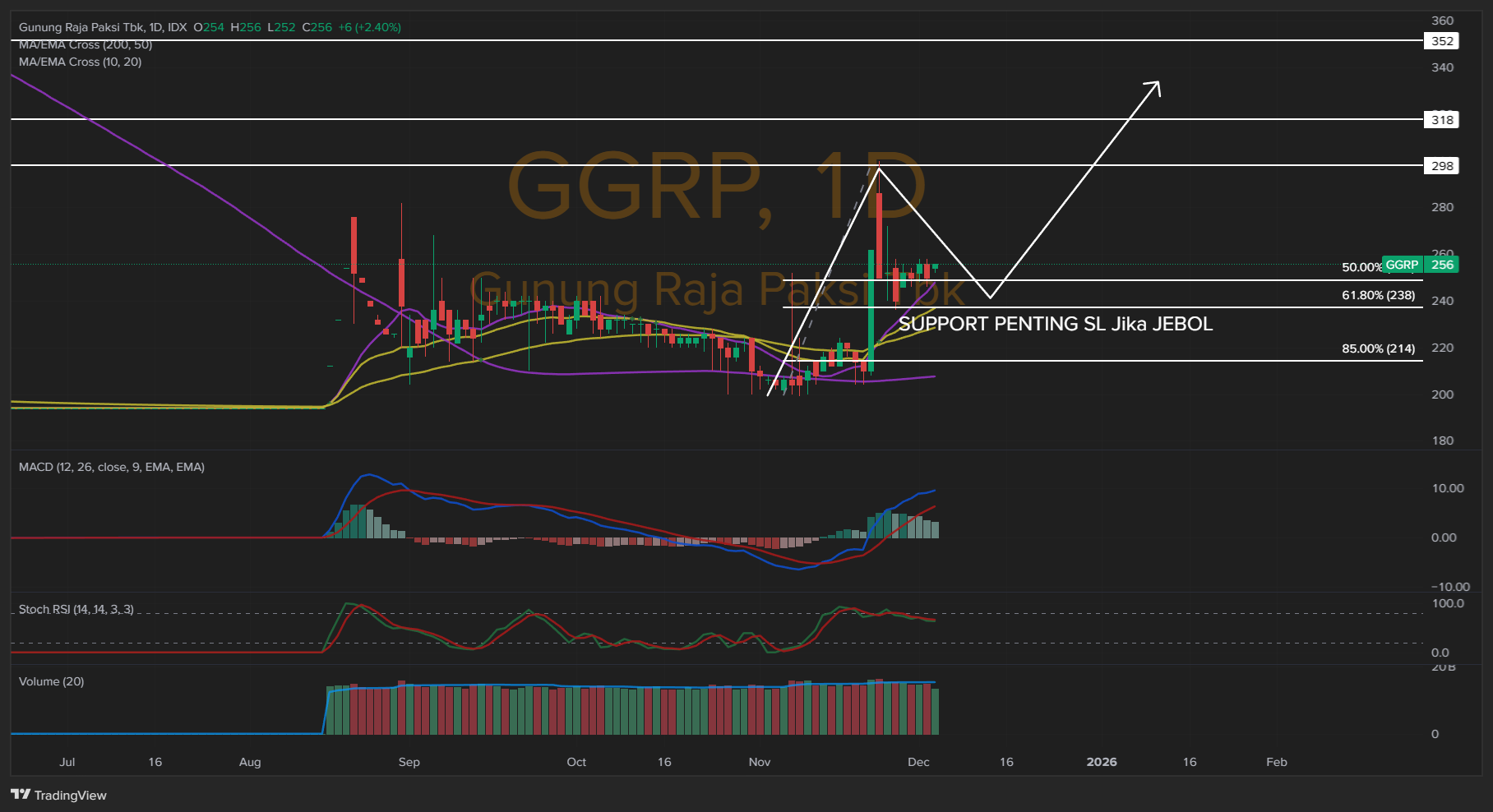Click the 360 price scale value
Viewport: 1493px width, 812px height.
(1442, 21)
